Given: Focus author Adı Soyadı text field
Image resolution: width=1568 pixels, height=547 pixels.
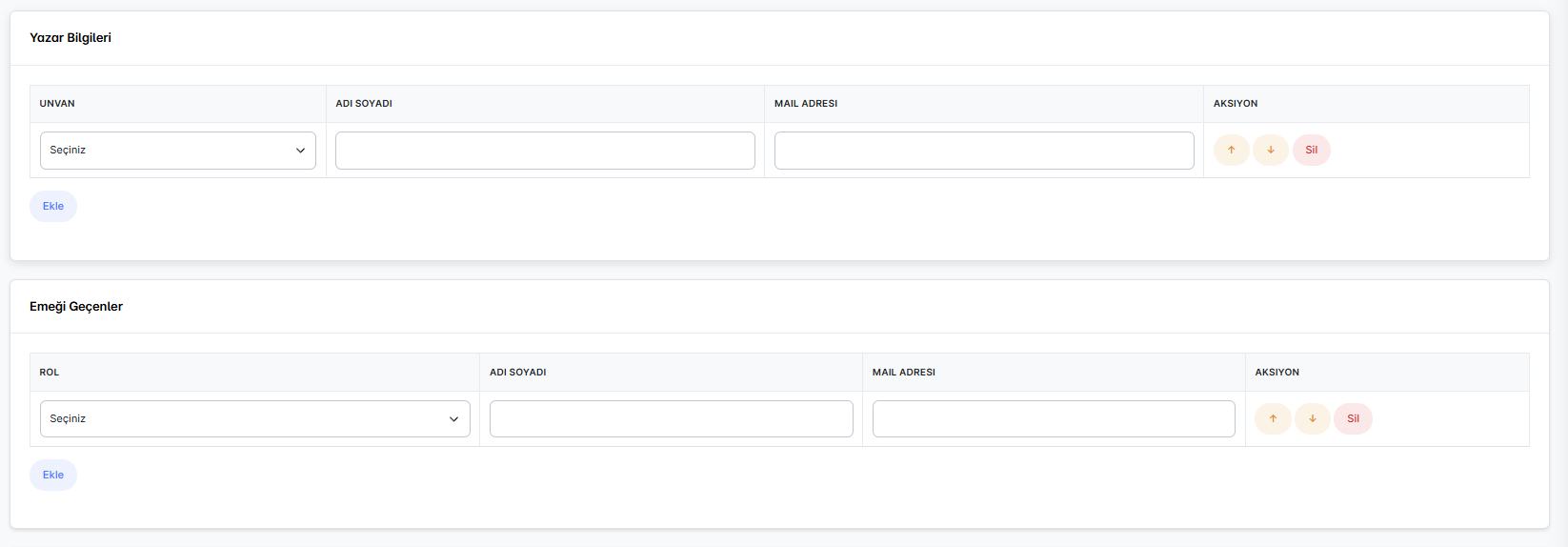Looking at the screenshot, I should pyautogui.click(x=545, y=151).
